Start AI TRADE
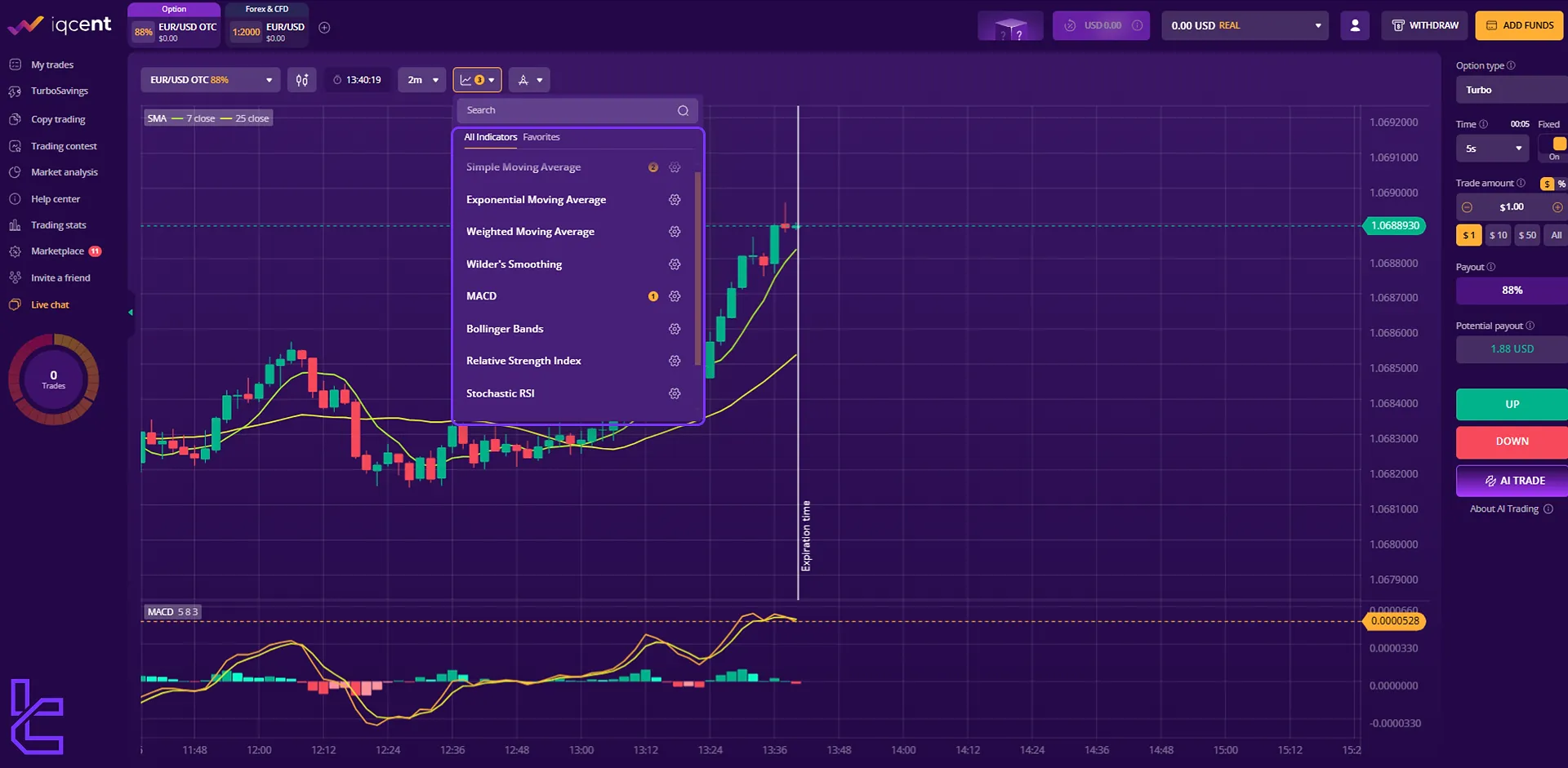1568x768 pixels. coord(1512,481)
